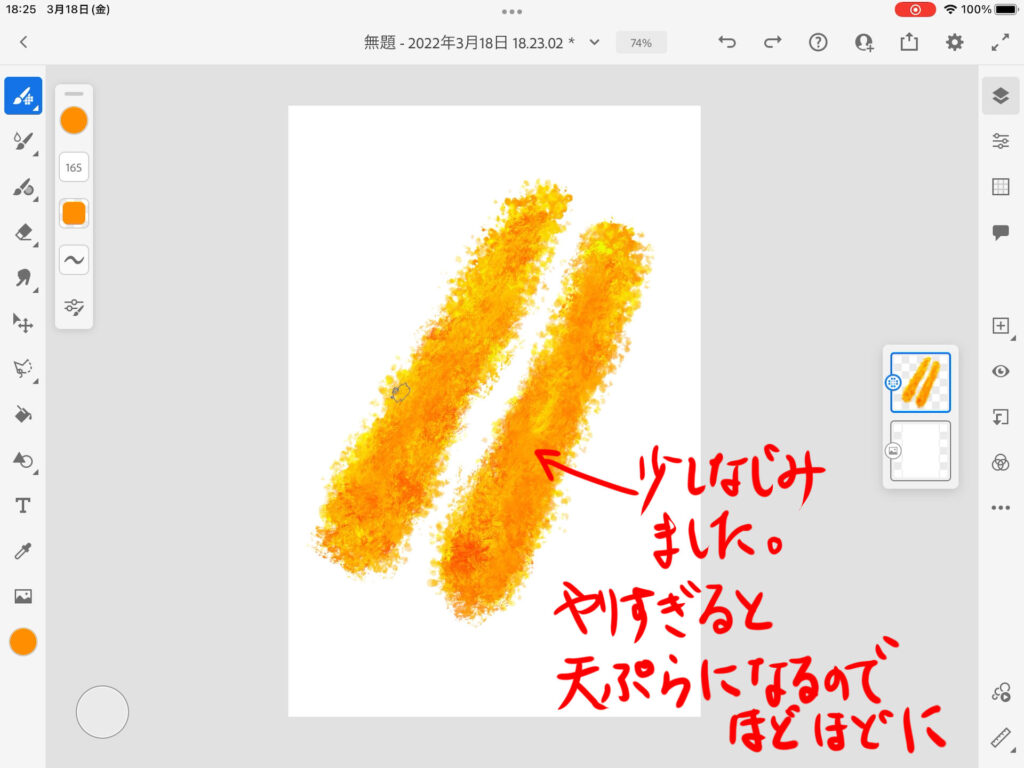
Task: Expand the document title chevron
Action: pos(595,42)
